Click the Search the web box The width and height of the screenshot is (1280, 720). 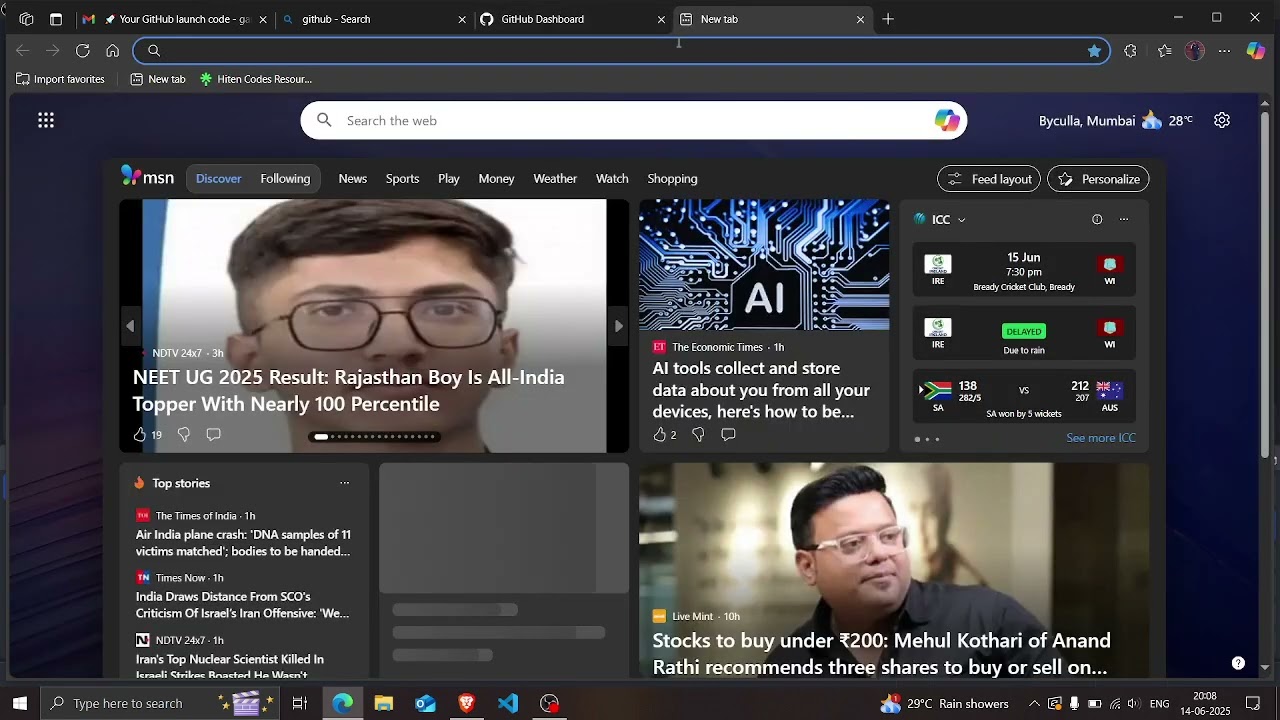tap(635, 121)
